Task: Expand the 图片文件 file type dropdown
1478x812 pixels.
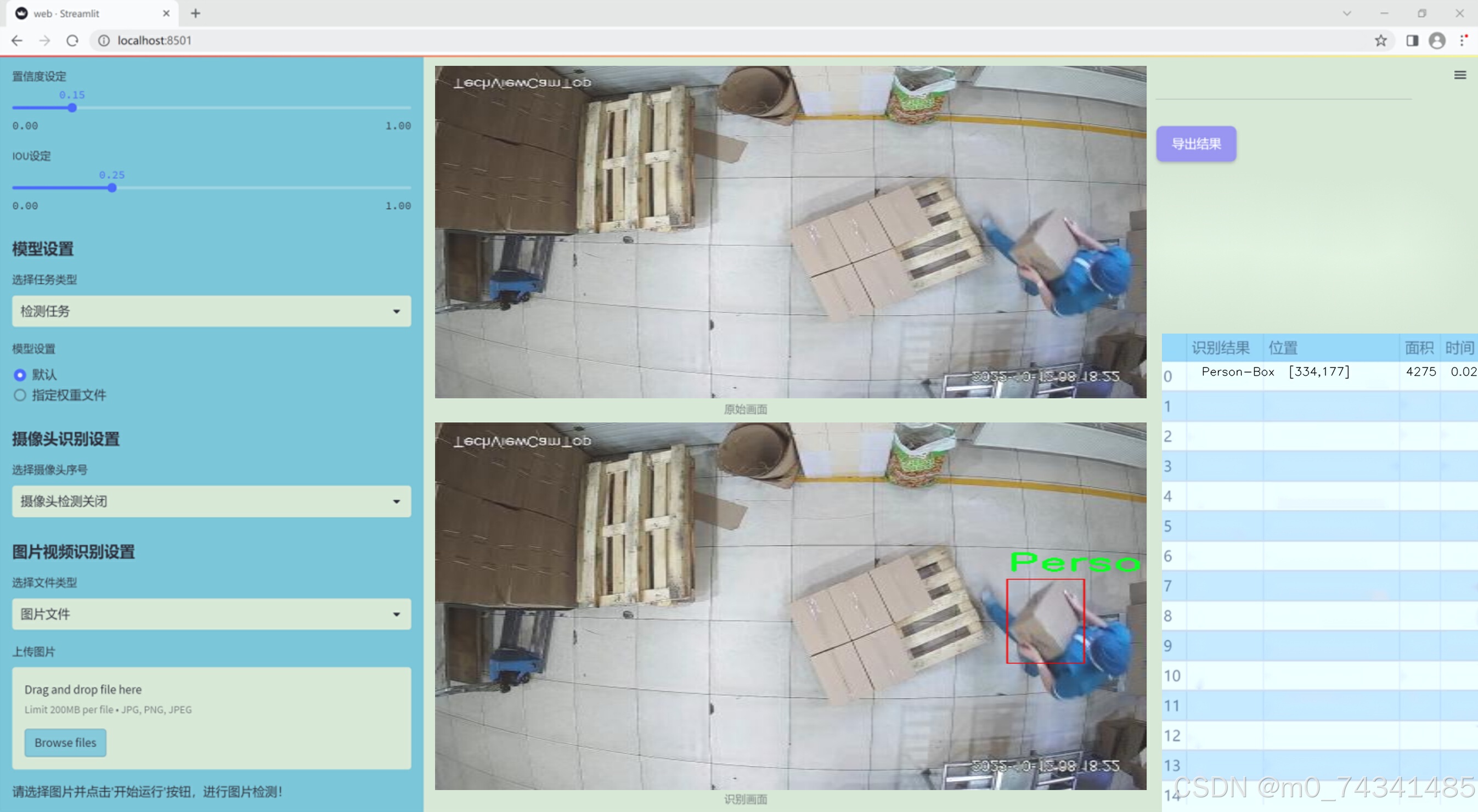Action: (211, 614)
